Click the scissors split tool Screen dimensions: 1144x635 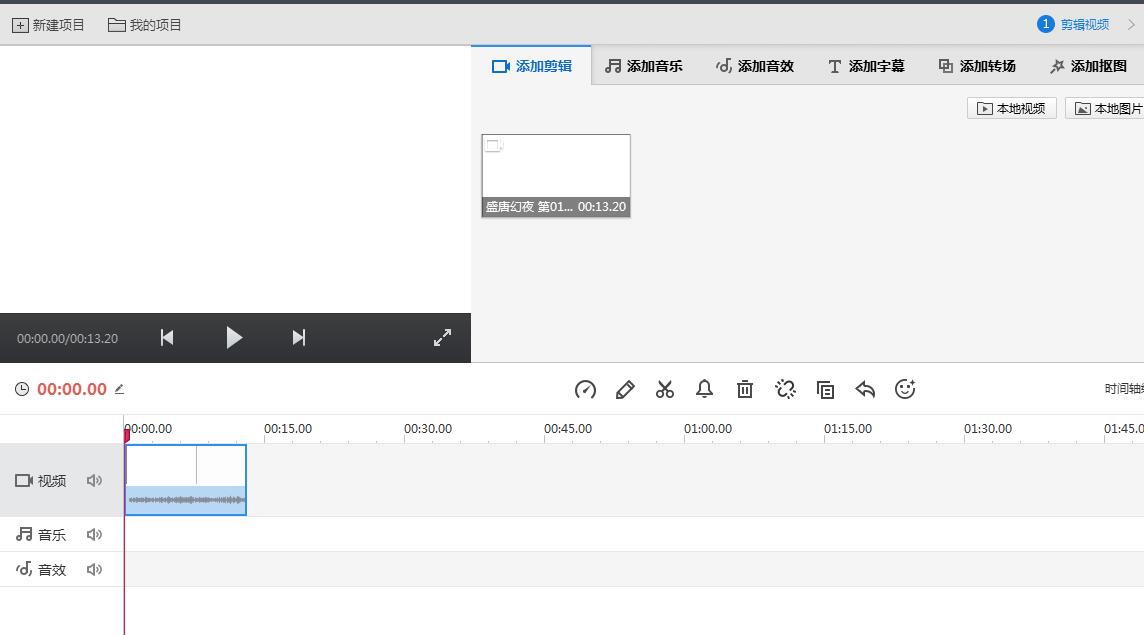(x=665, y=390)
